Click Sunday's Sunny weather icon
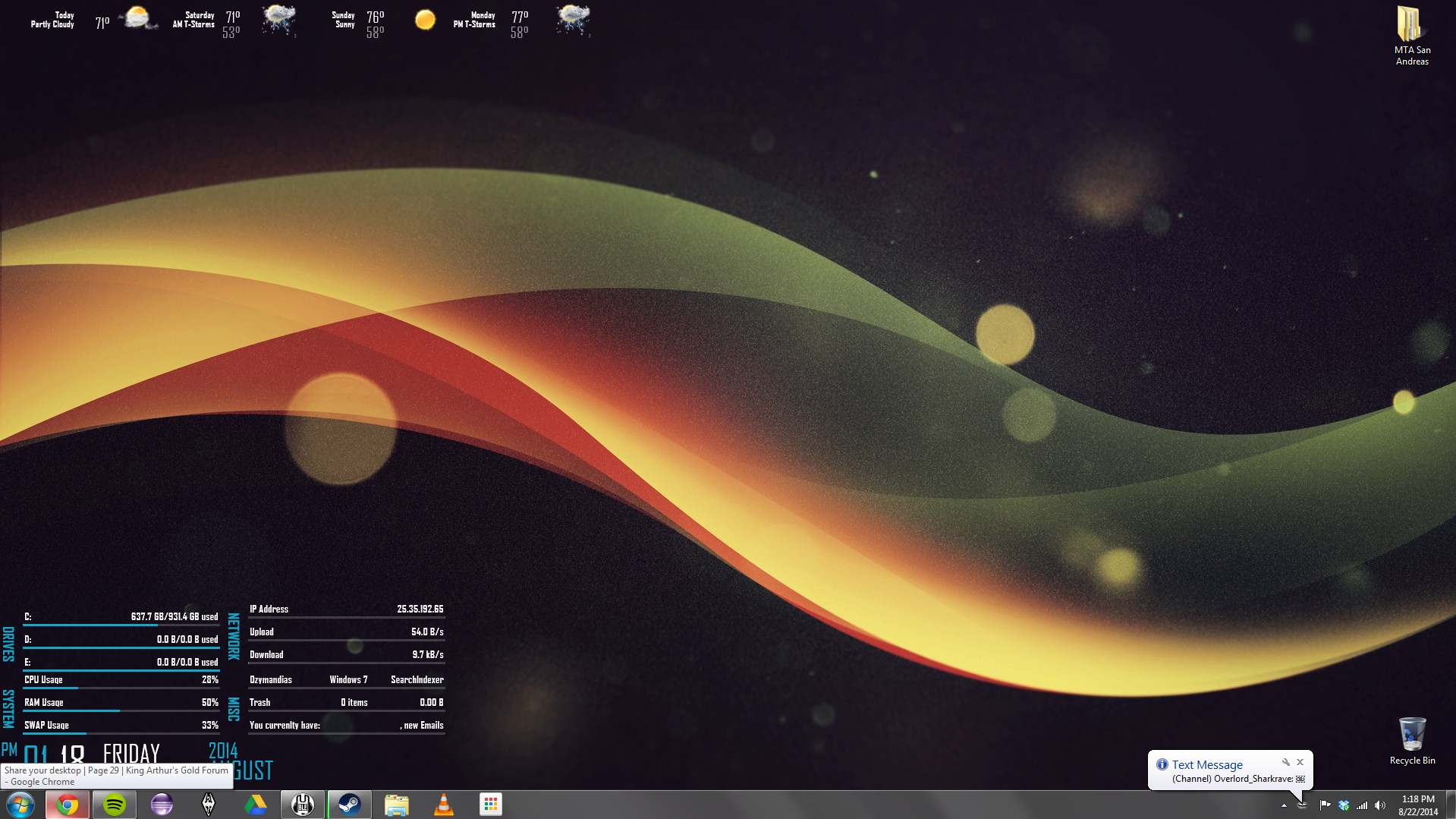This screenshot has width=1456, height=819. [x=425, y=20]
